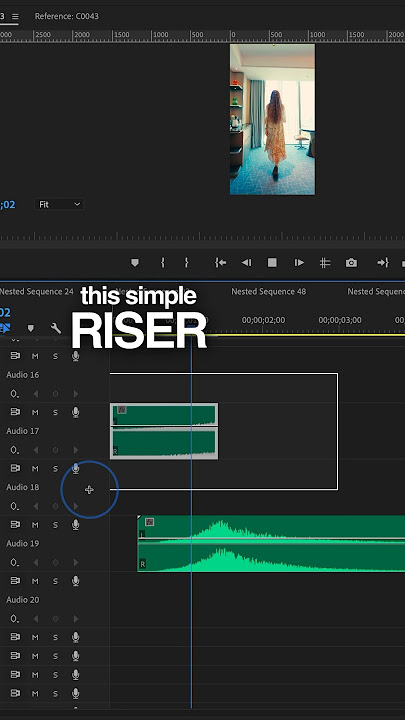The width and height of the screenshot is (405, 720).
Task: Enable voice-over record on Audio 20
Action: (x=76, y=581)
